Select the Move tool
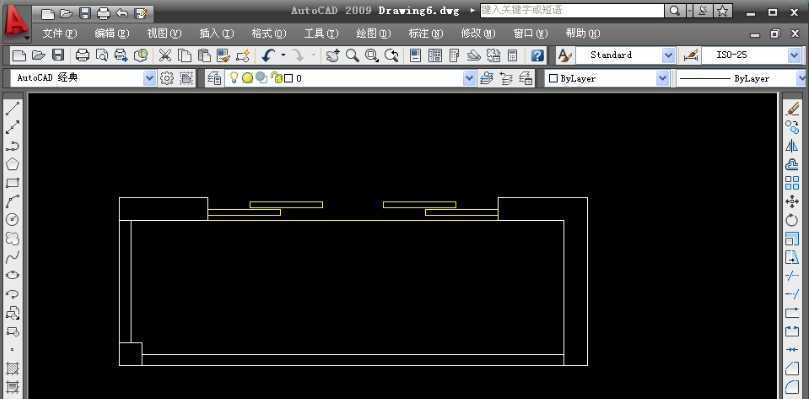The image size is (809, 399). 792,201
